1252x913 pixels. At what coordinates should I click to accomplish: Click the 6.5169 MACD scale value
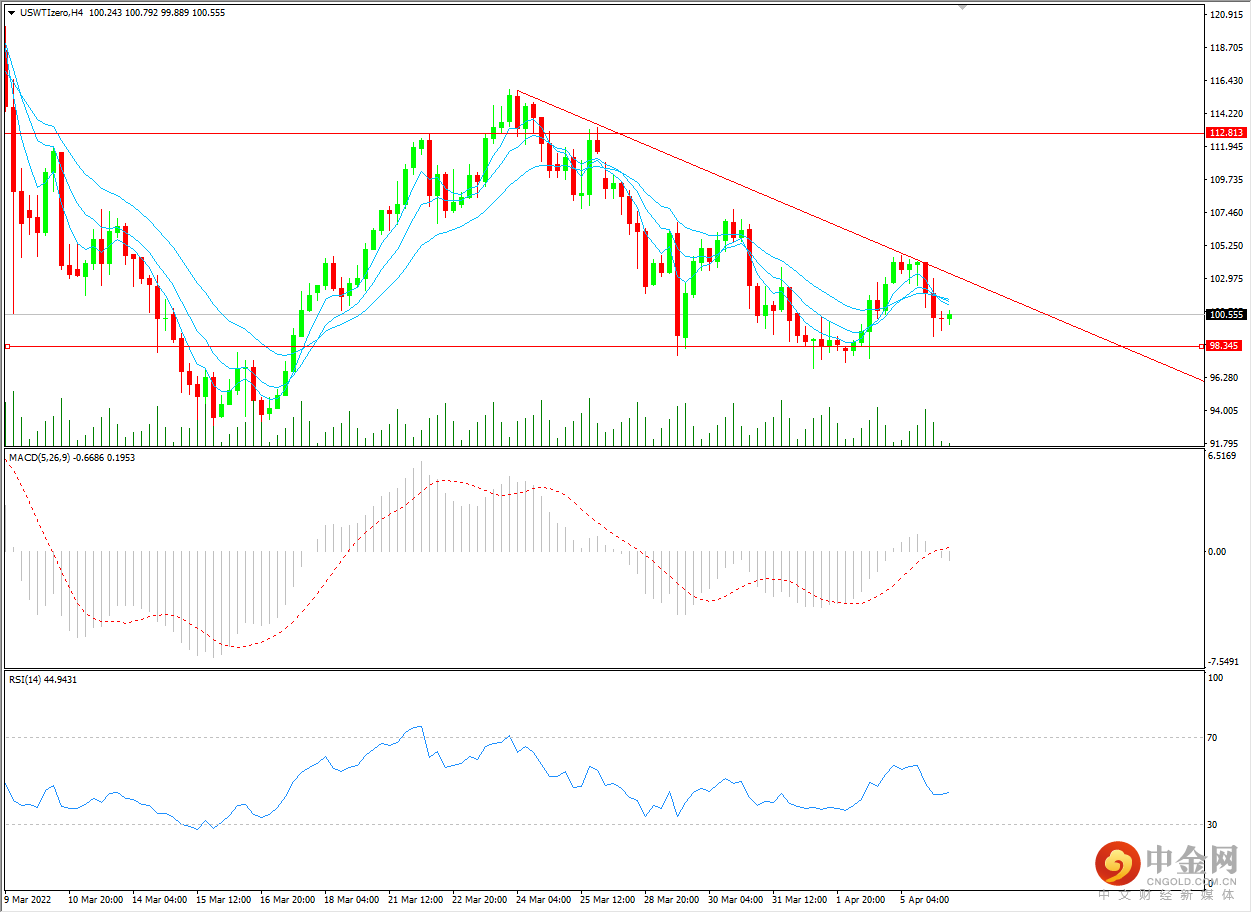point(1223,456)
